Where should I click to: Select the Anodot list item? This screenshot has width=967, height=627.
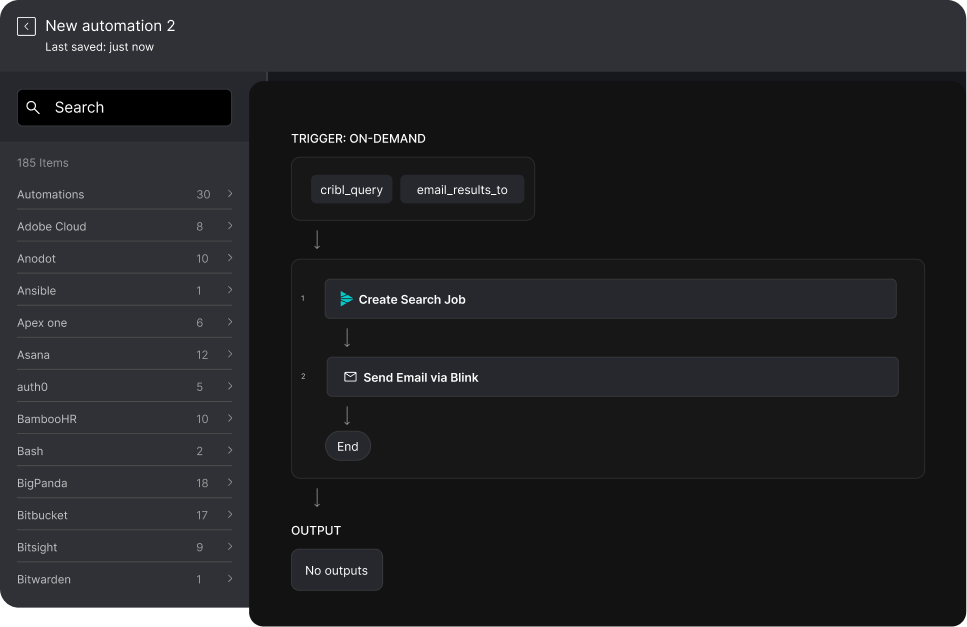125,258
